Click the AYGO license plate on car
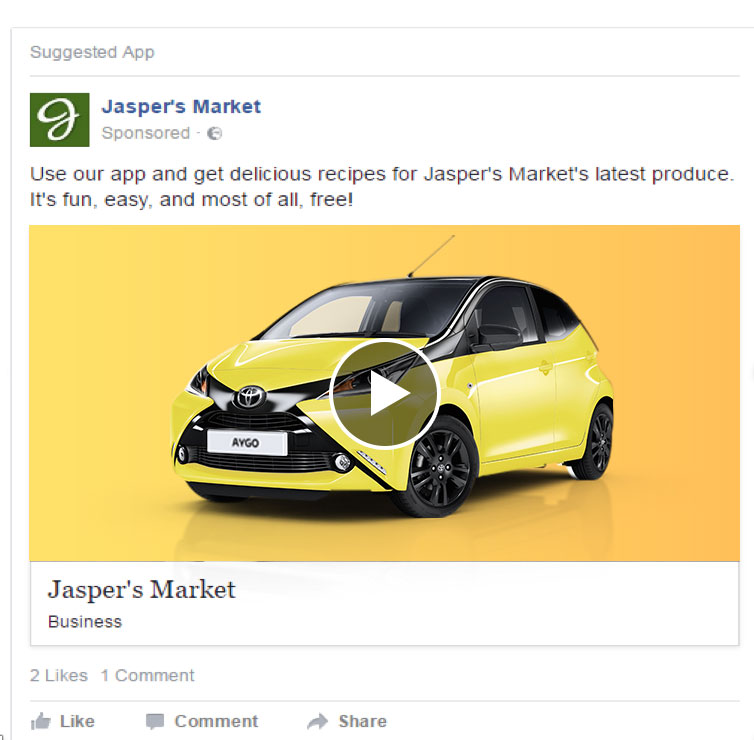 pyautogui.click(x=247, y=443)
